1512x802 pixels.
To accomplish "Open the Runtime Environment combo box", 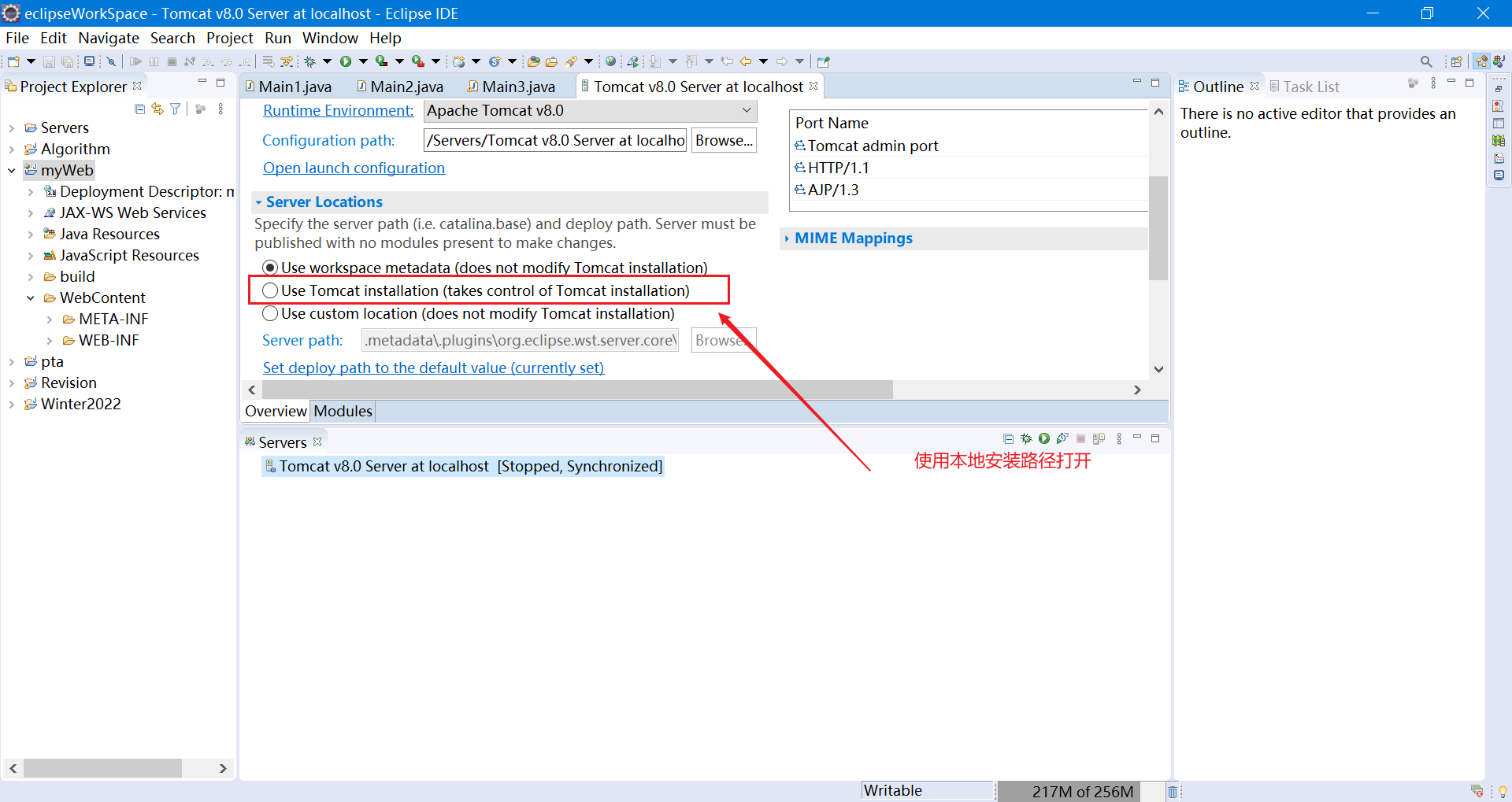I will pos(591,111).
